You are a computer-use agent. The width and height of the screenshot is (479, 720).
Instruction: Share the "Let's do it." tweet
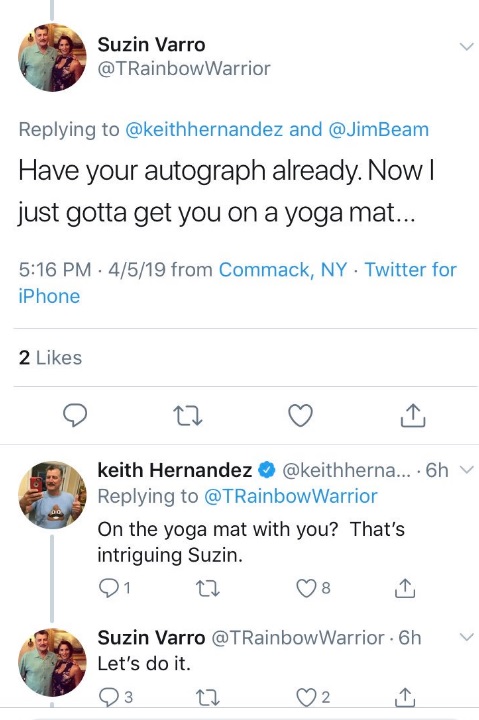[405, 697]
